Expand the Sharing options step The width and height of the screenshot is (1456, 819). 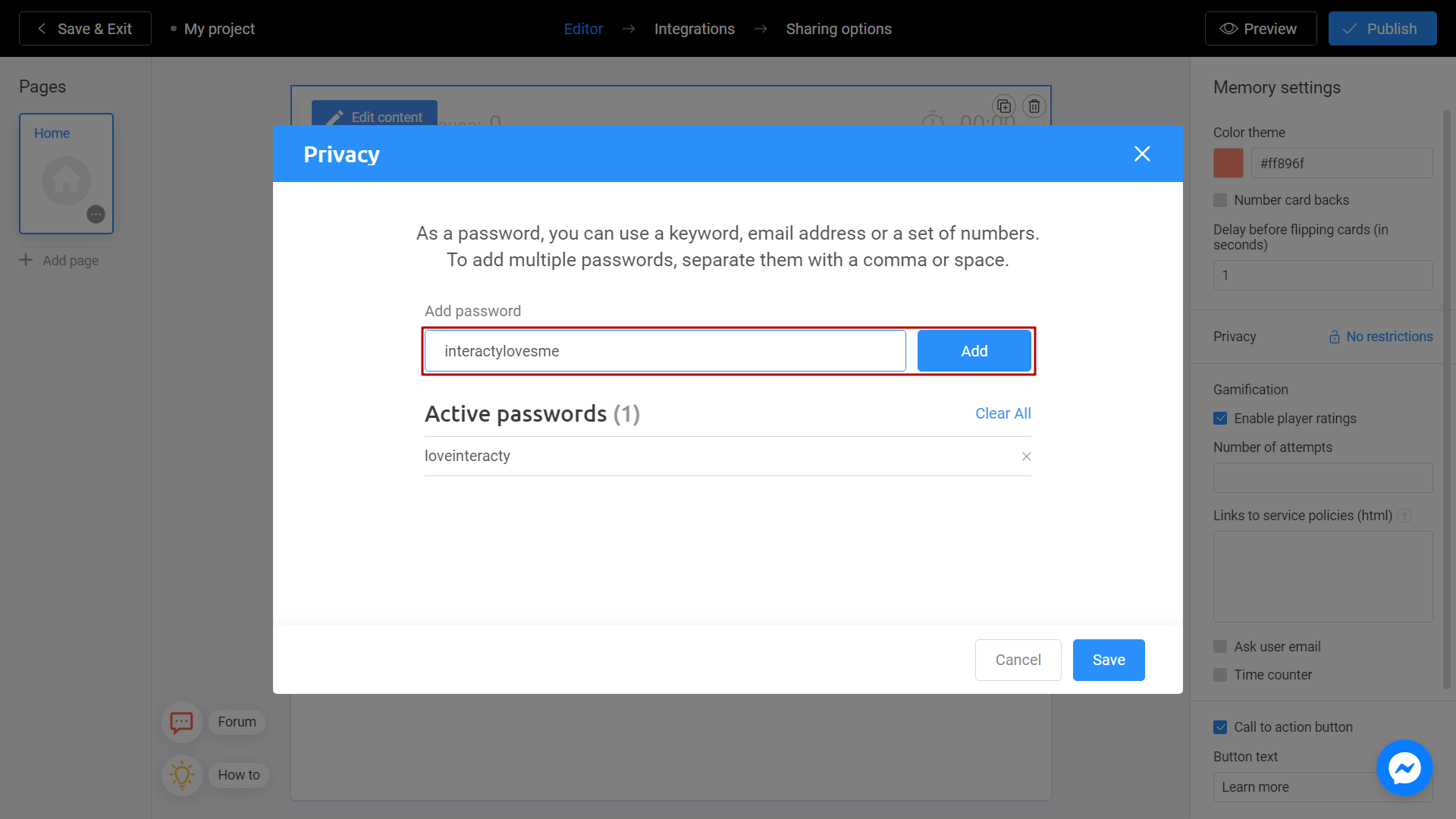click(x=838, y=28)
